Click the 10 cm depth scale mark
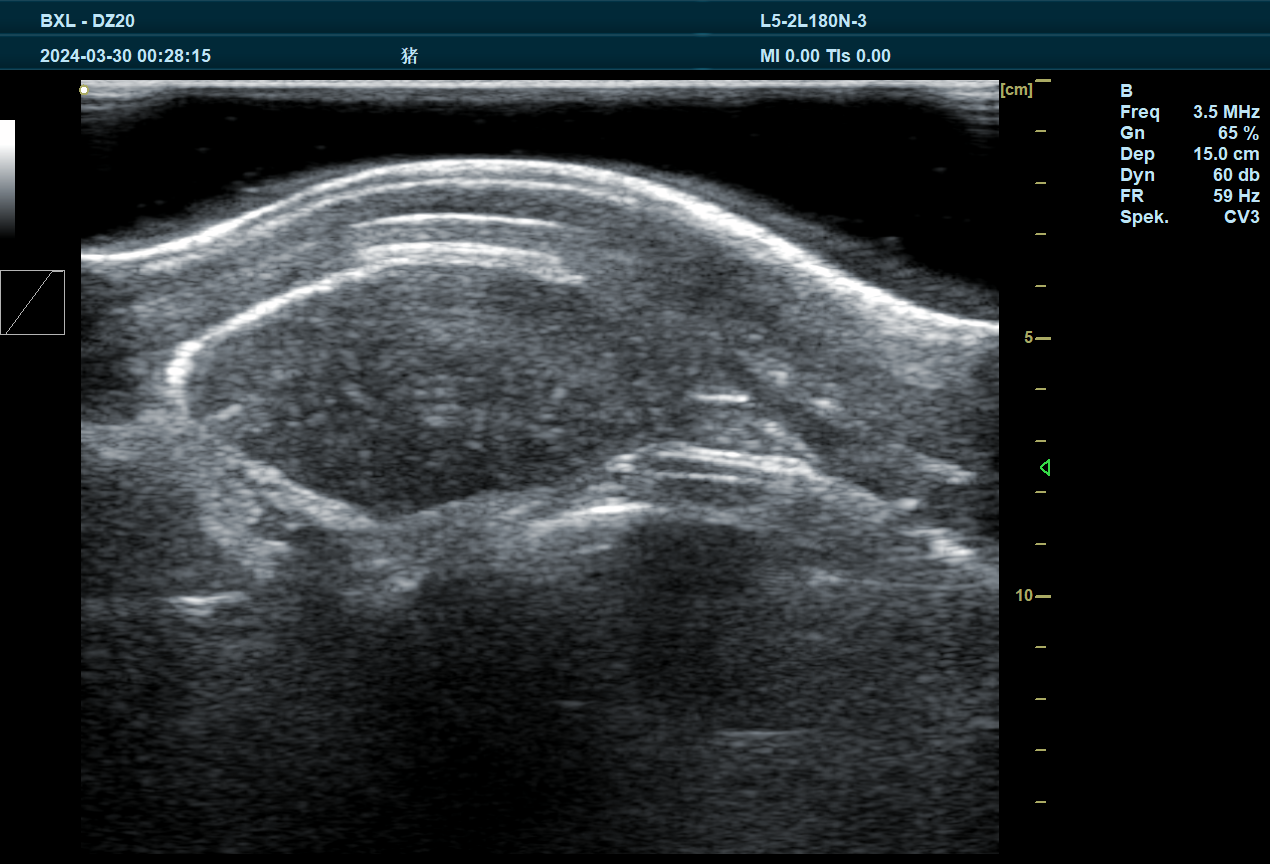This screenshot has height=864, width=1270. tap(1034, 595)
